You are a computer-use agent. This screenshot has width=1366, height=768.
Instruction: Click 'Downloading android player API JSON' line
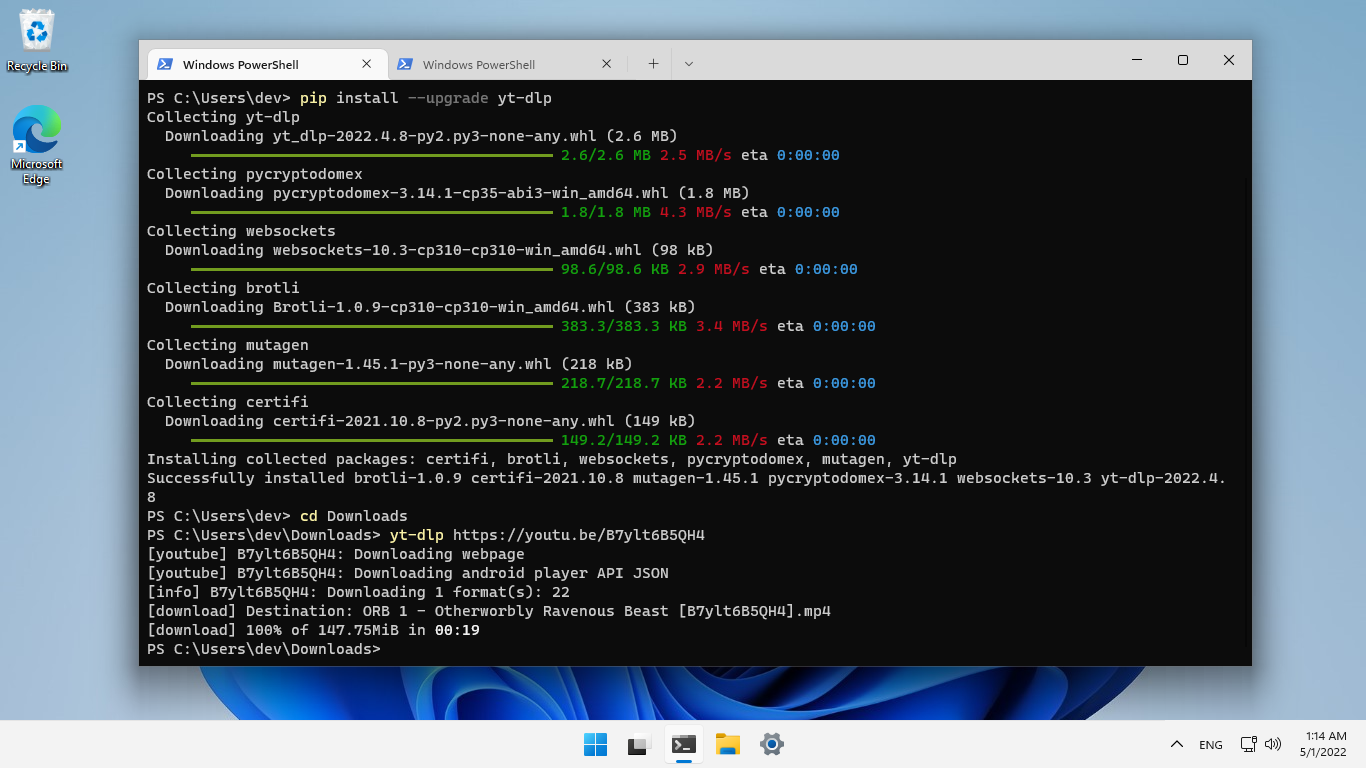(x=407, y=573)
